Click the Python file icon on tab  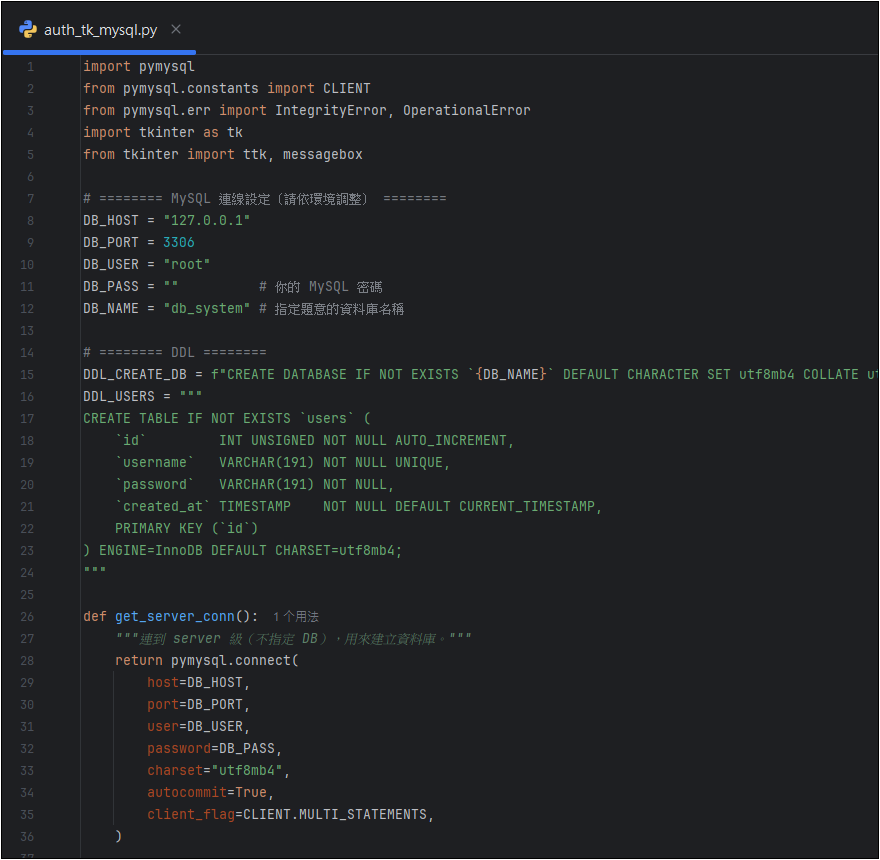point(28,29)
